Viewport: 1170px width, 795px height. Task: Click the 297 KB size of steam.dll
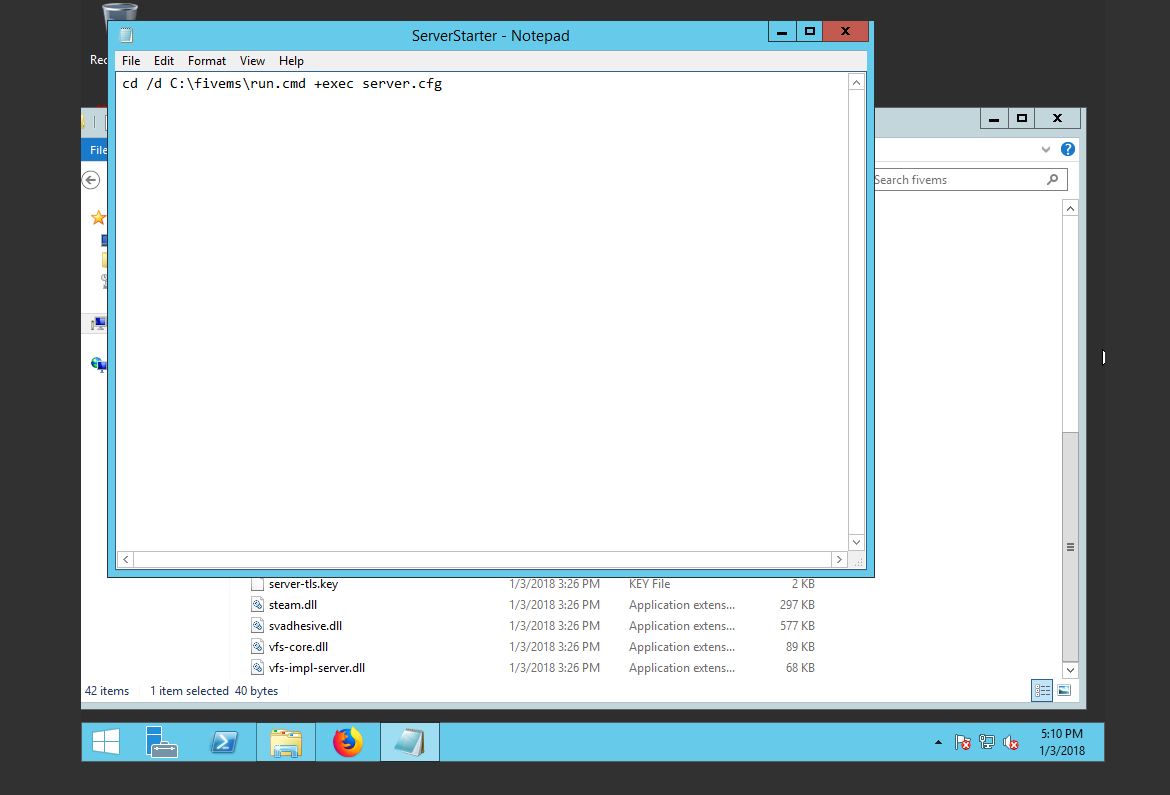coord(797,605)
